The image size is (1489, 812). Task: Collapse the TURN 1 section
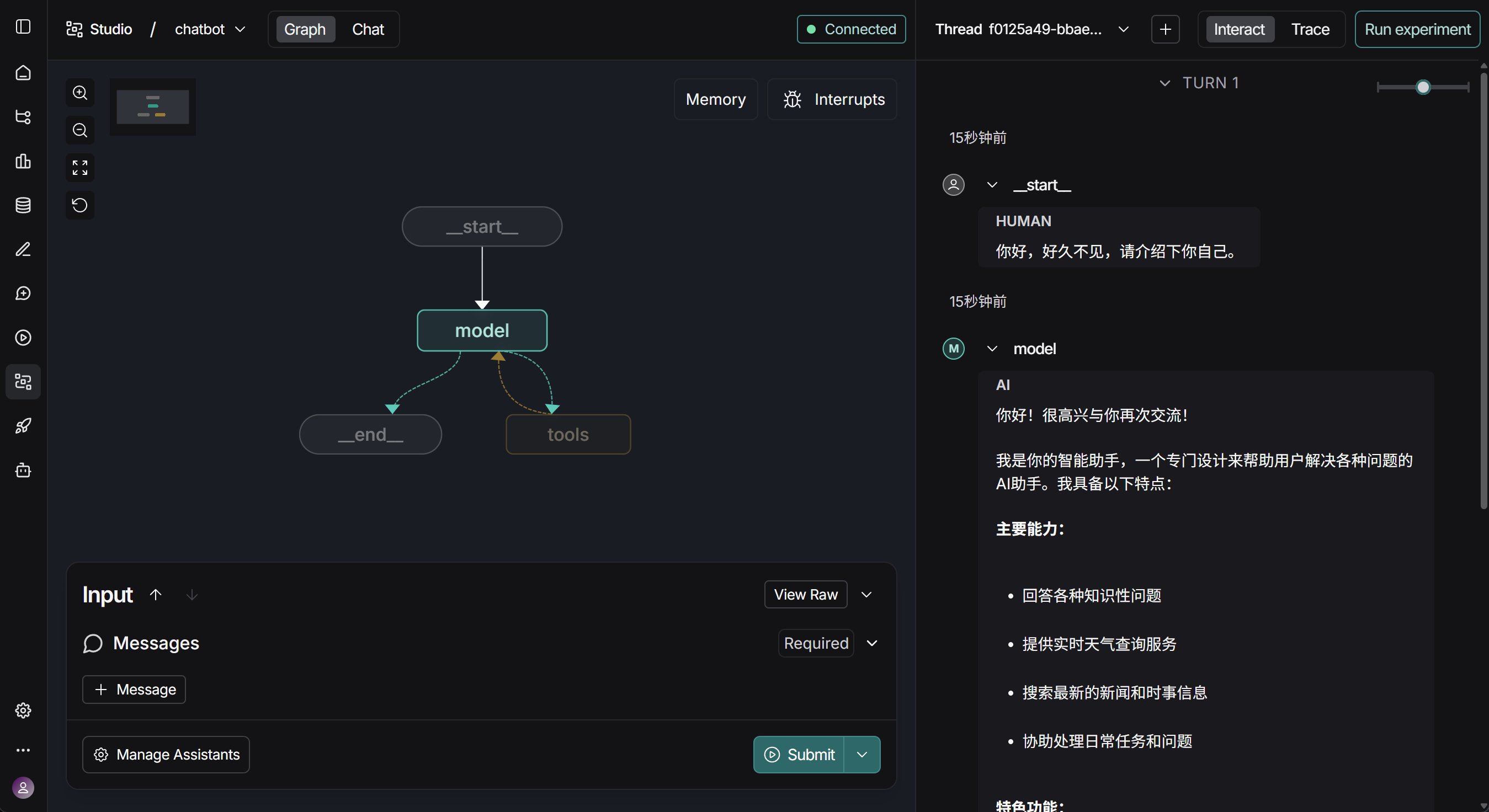(1164, 83)
